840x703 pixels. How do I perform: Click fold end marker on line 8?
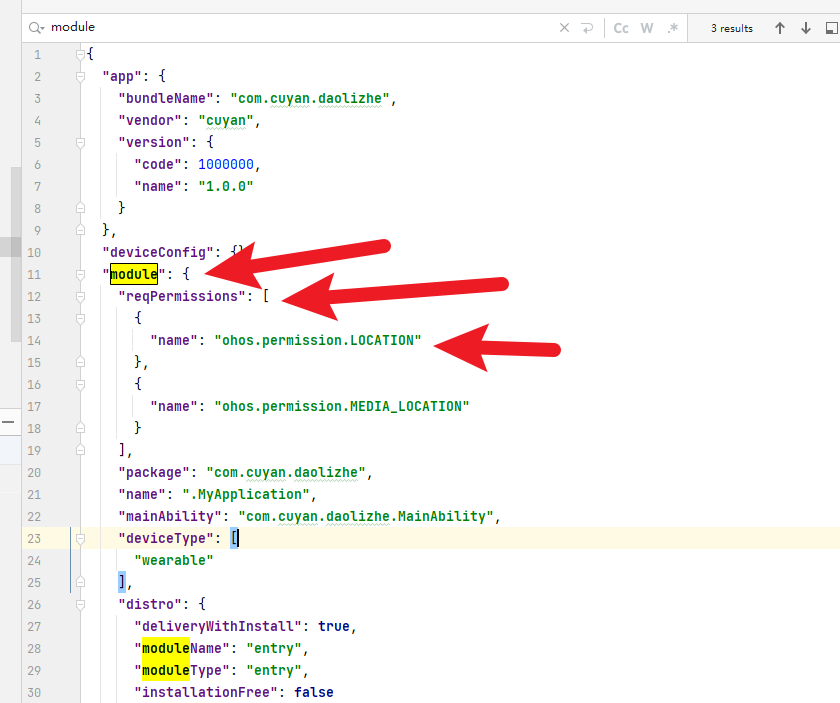[x=80, y=208]
